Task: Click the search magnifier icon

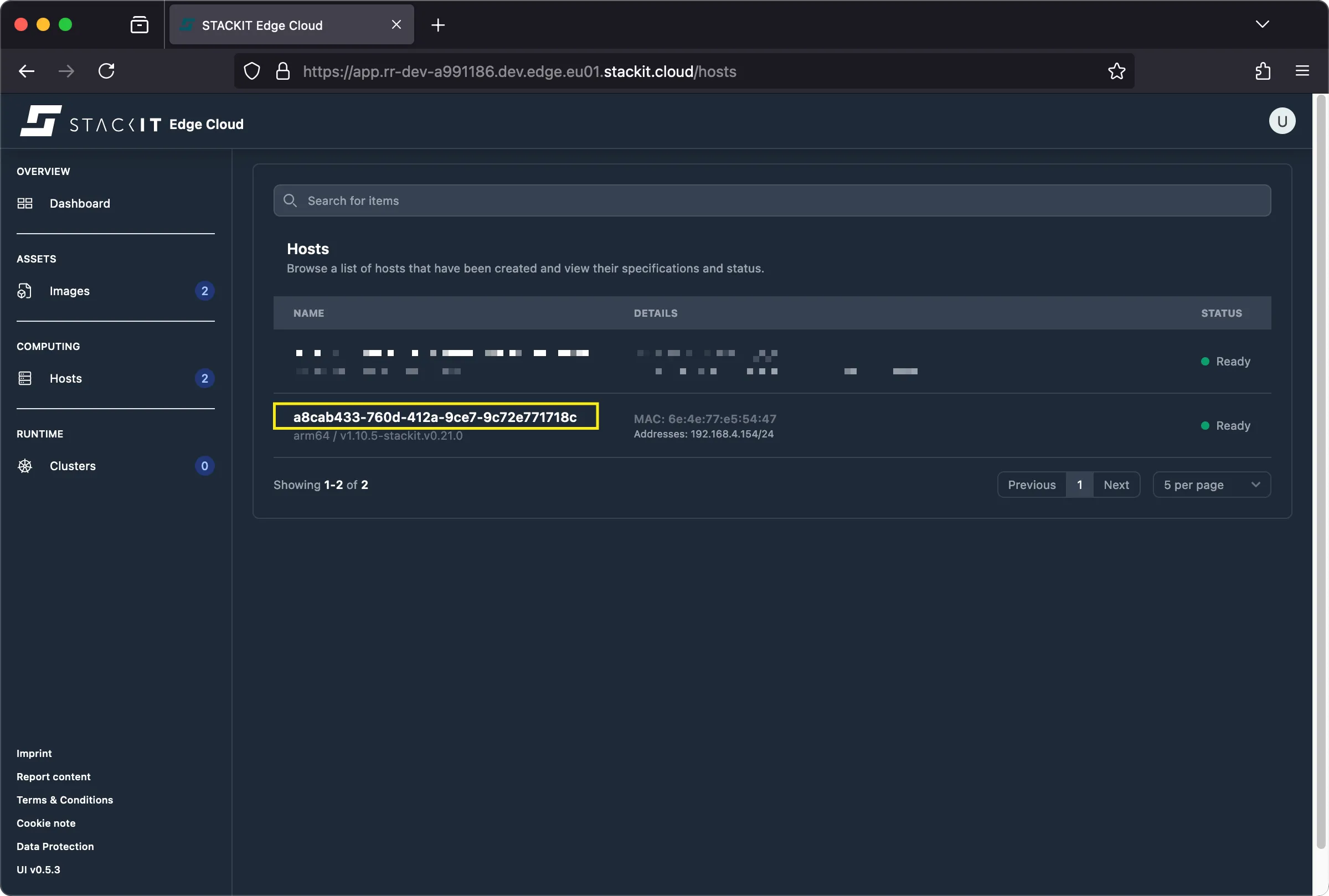Action: 290,200
